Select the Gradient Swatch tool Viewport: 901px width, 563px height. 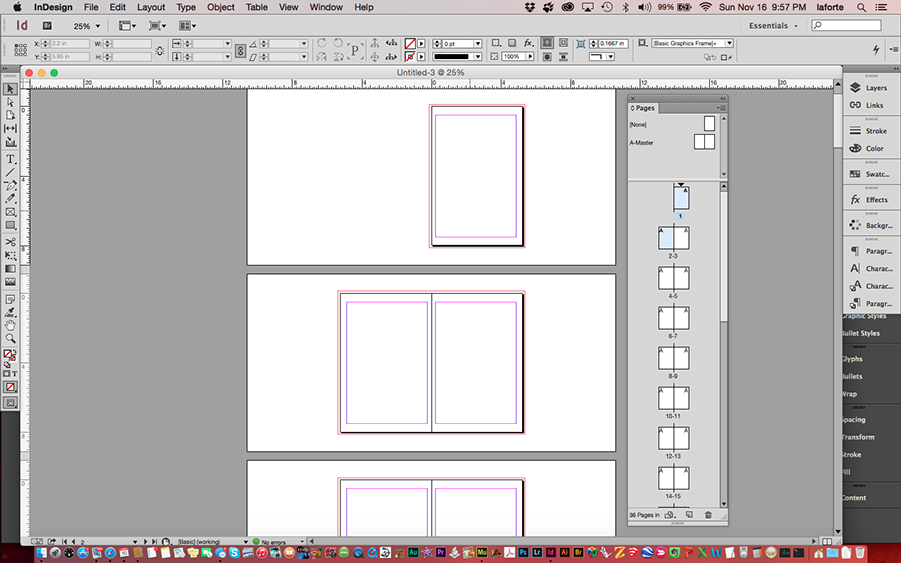tap(10, 268)
